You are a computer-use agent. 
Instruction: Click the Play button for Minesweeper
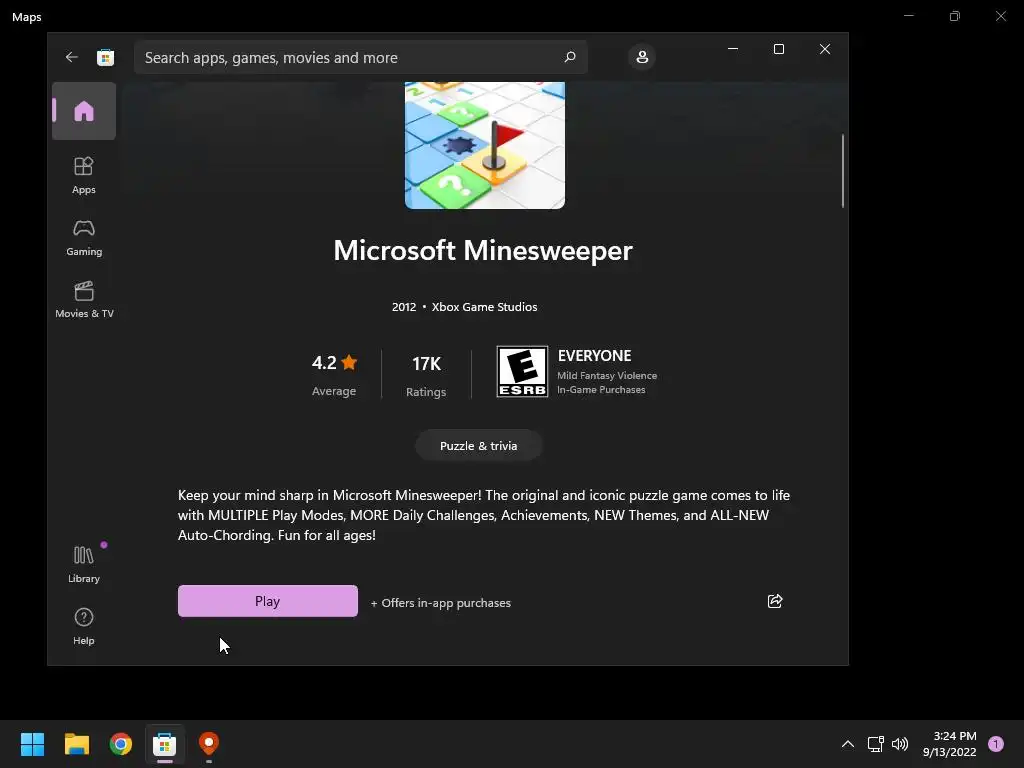pos(268,601)
